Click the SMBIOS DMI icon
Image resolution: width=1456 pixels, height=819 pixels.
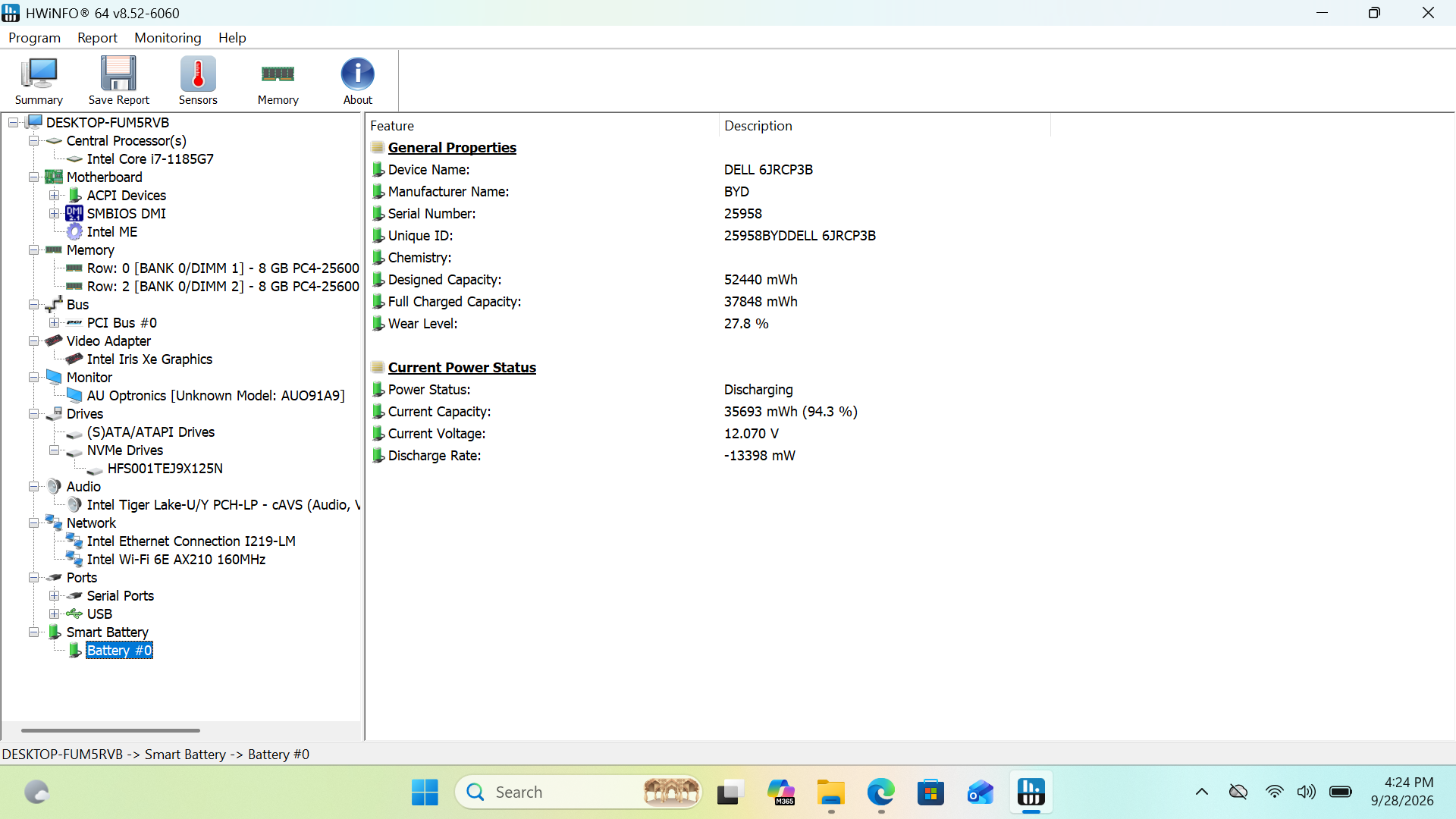click(74, 214)
